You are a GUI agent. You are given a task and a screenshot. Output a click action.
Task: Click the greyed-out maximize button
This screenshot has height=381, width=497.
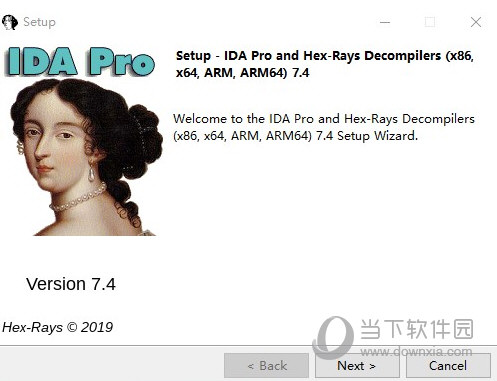click(x=430, y=22)
